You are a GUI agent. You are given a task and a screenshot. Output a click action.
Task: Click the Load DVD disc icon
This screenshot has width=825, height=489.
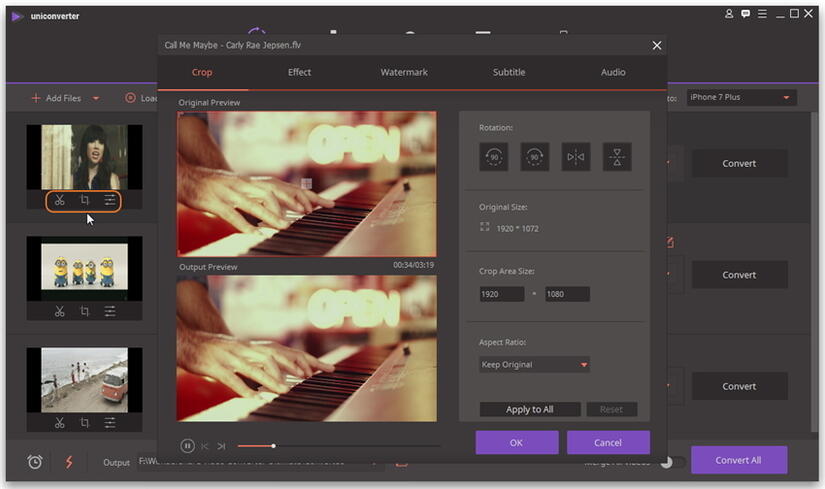click(x=130, y=98)
